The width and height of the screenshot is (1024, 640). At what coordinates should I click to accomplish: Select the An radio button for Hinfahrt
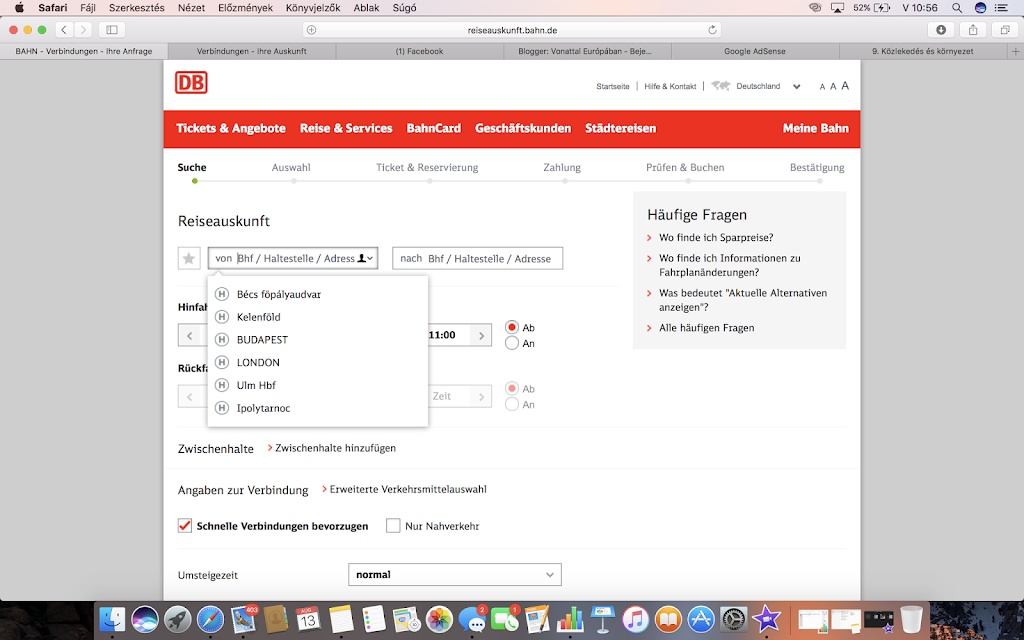512,343
